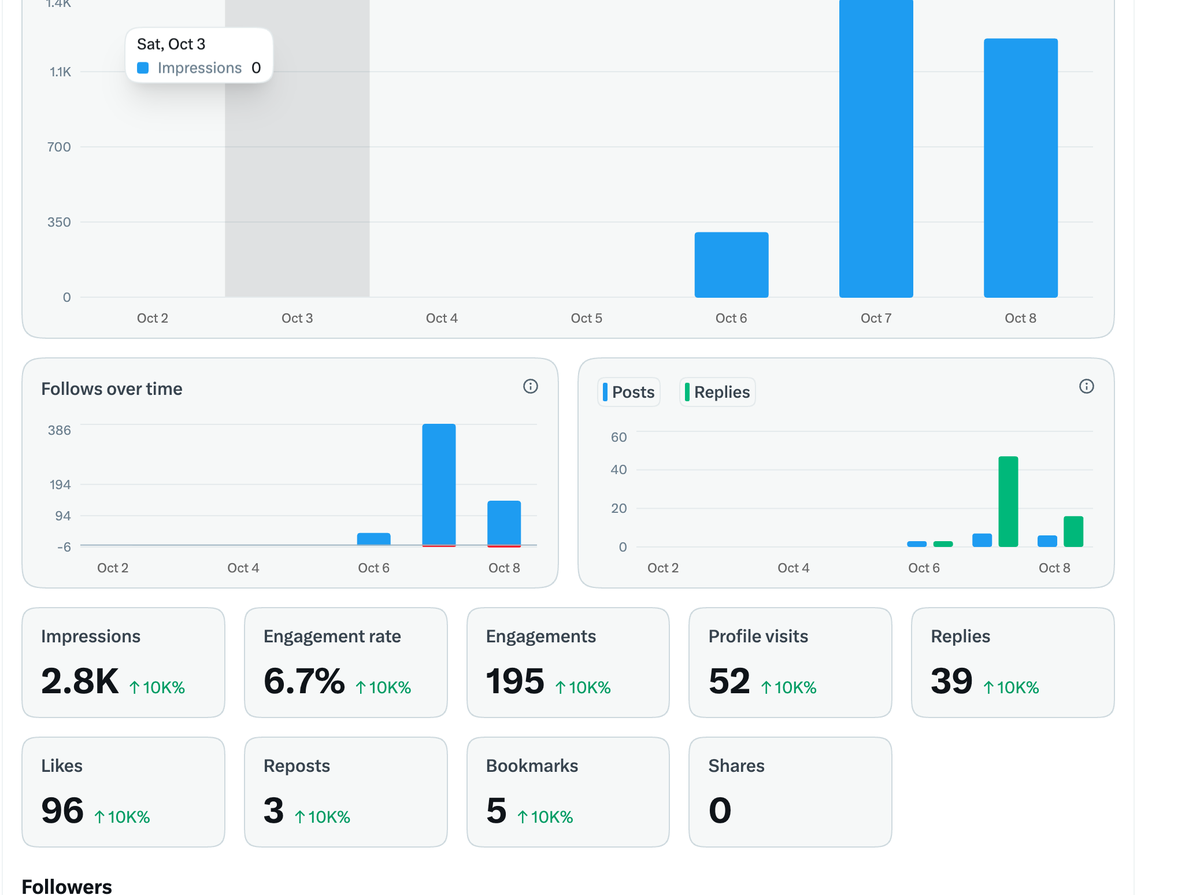Click the Oct 2 label on impressions axis

click(153, 318)
